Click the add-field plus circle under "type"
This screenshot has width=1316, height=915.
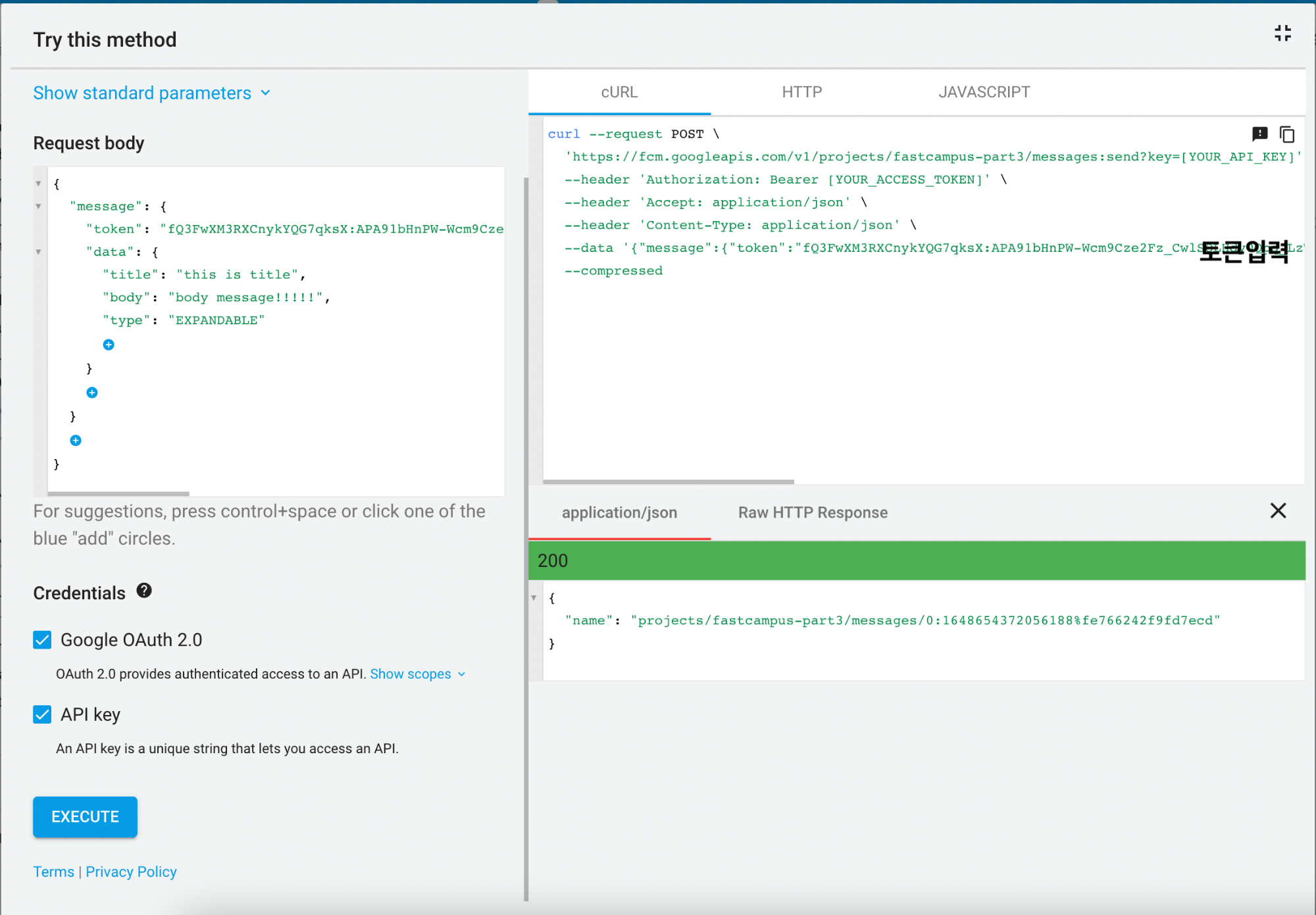(x=109, y=345)
